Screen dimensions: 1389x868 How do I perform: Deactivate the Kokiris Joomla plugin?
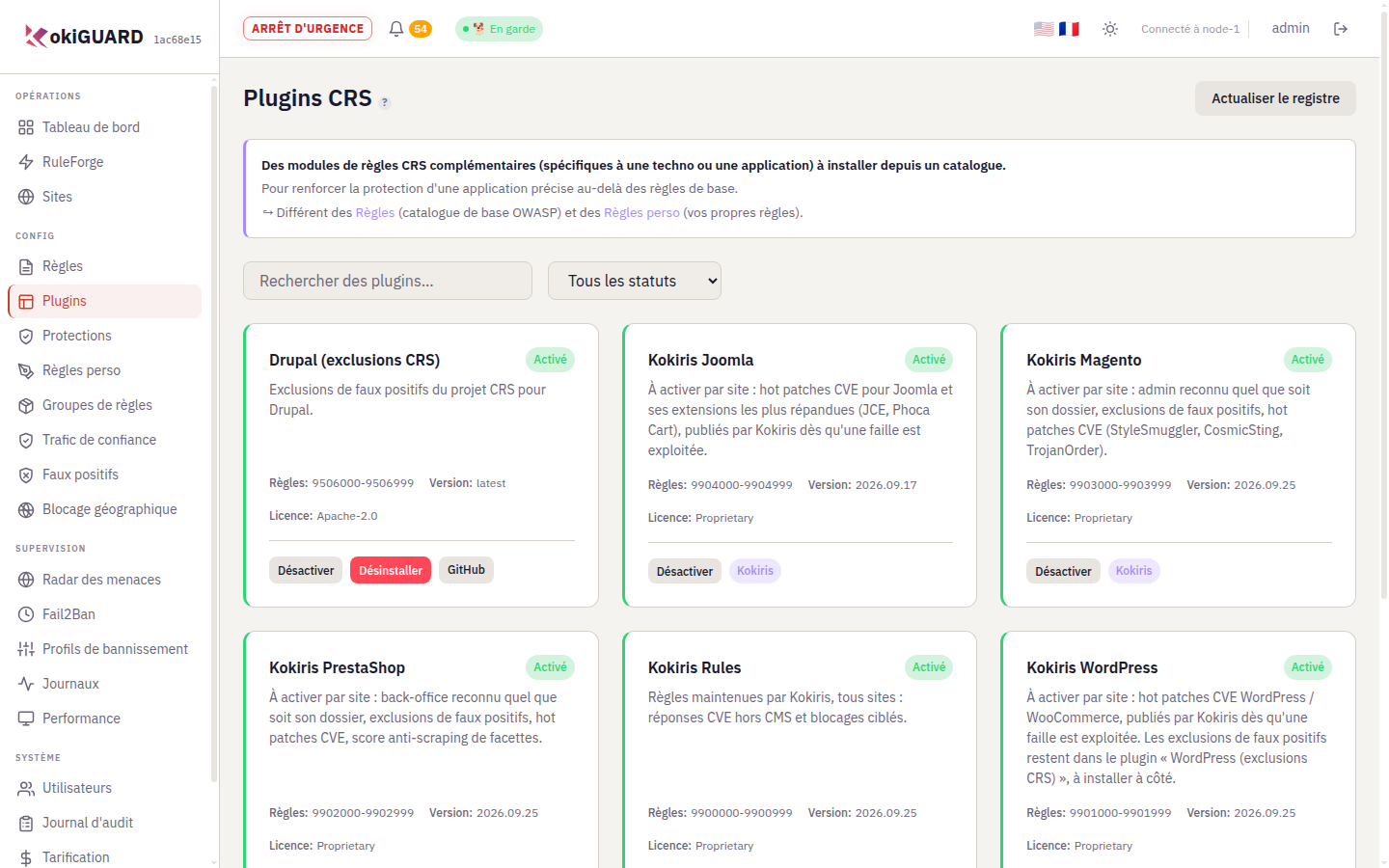pos(685,571)
